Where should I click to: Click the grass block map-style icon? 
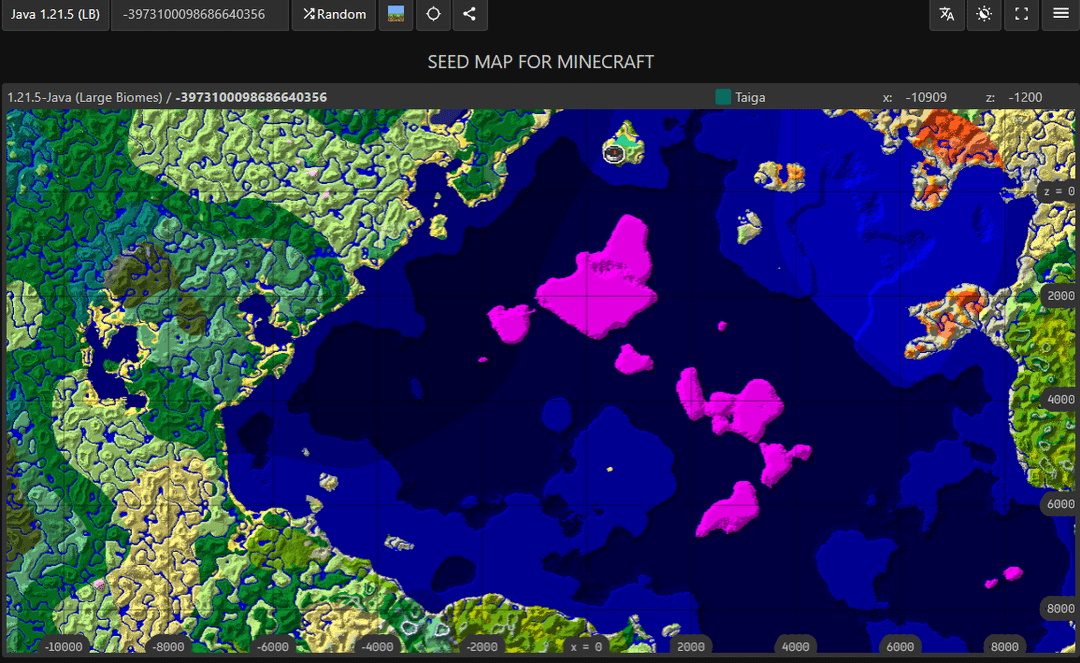point(396,15)
